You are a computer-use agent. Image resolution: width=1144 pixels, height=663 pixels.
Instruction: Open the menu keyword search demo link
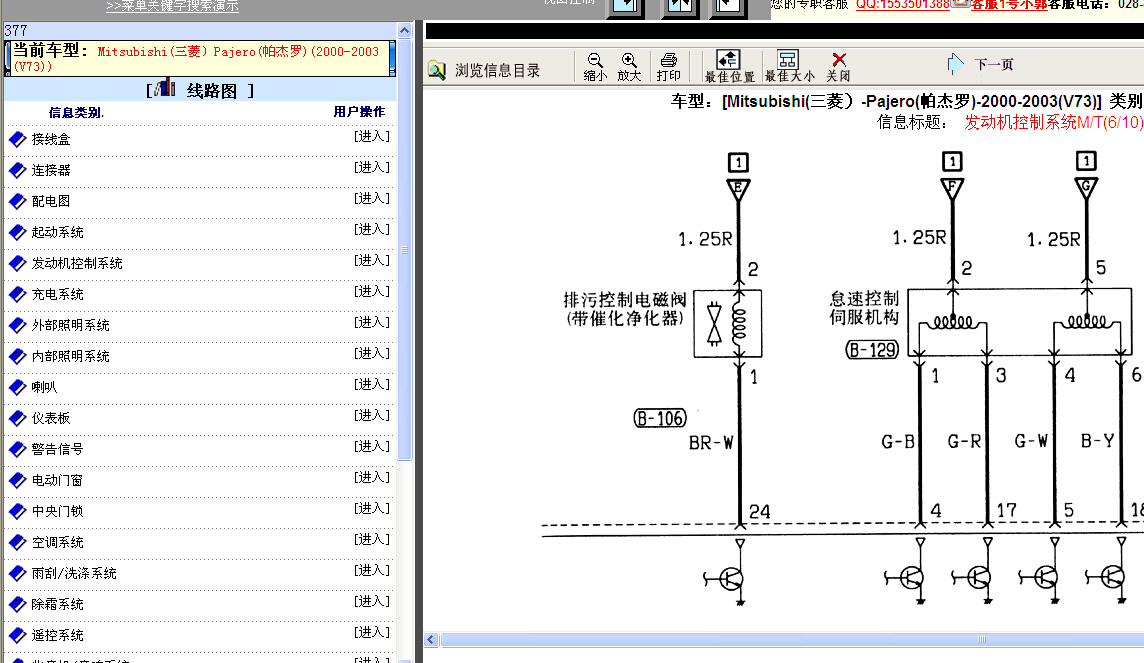point(172,6)
